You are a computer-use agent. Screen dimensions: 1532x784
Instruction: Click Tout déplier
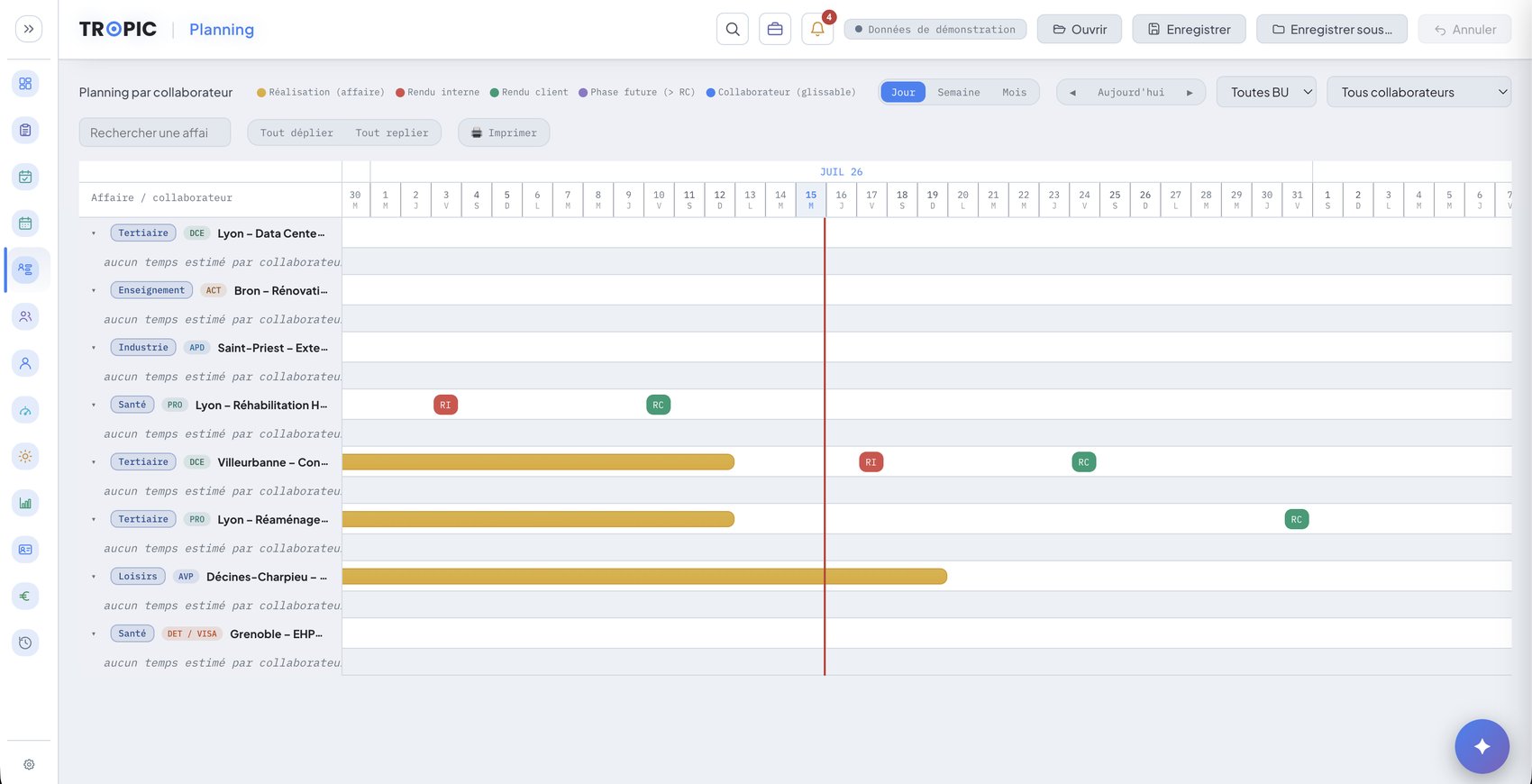(296, 132)
